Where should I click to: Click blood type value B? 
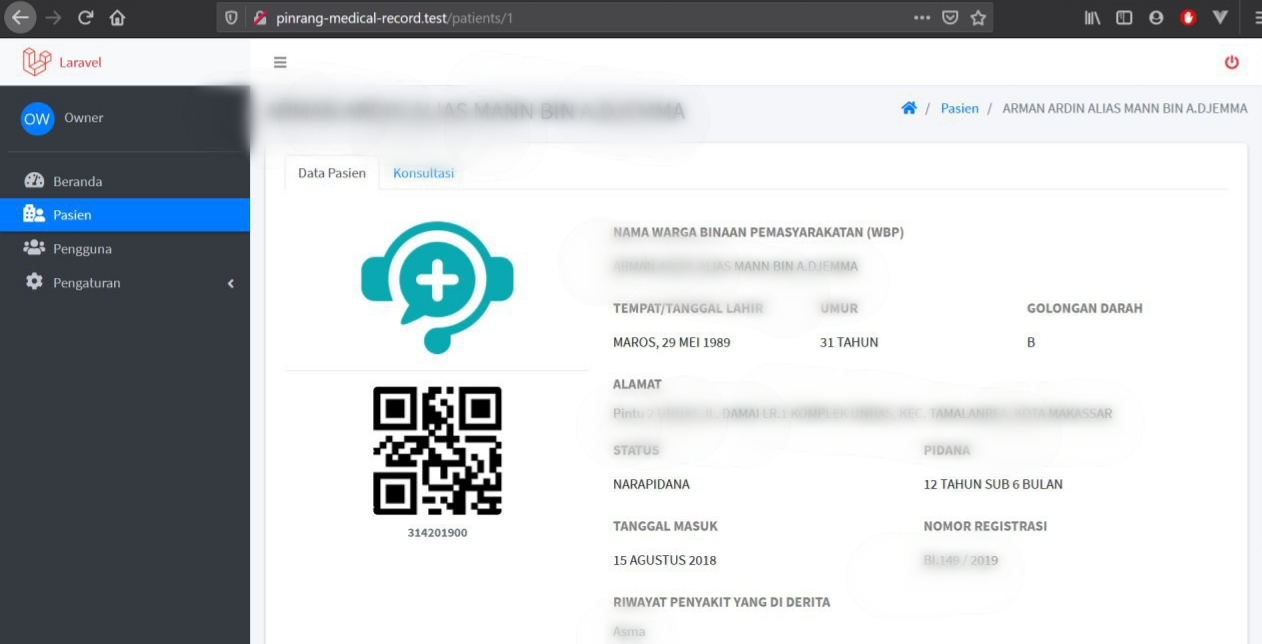tap(1031, 342)
